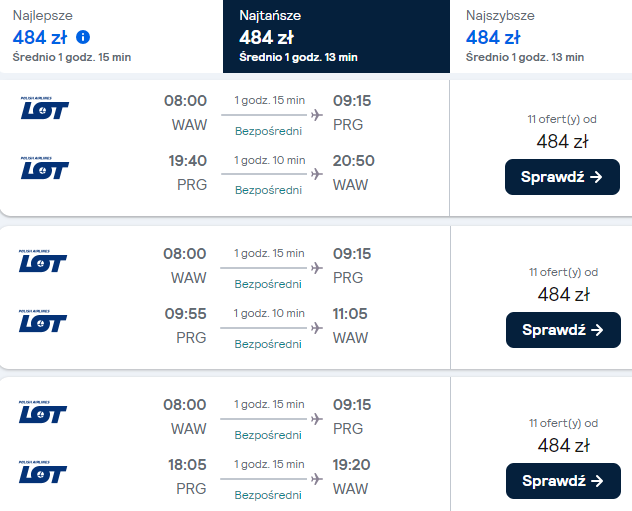Click '11 ofert(y) od' in the third card
The image size is (632, 511).
563,423
